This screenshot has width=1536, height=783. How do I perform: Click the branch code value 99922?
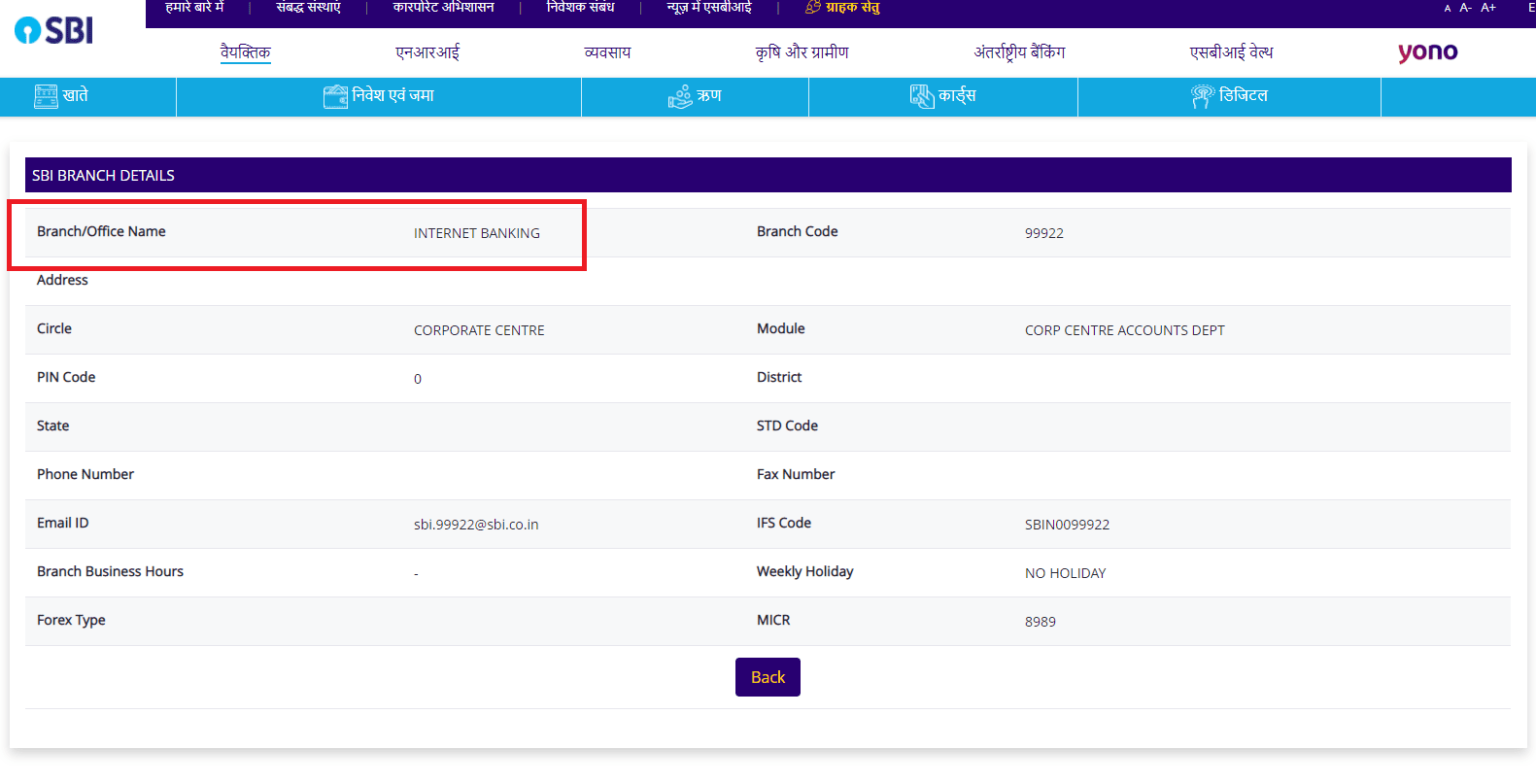point(1044,233)
